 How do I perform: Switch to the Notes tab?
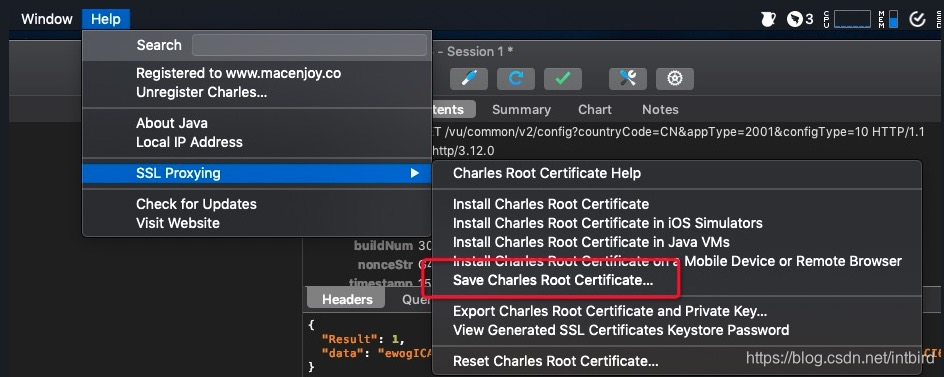[660, 110]
